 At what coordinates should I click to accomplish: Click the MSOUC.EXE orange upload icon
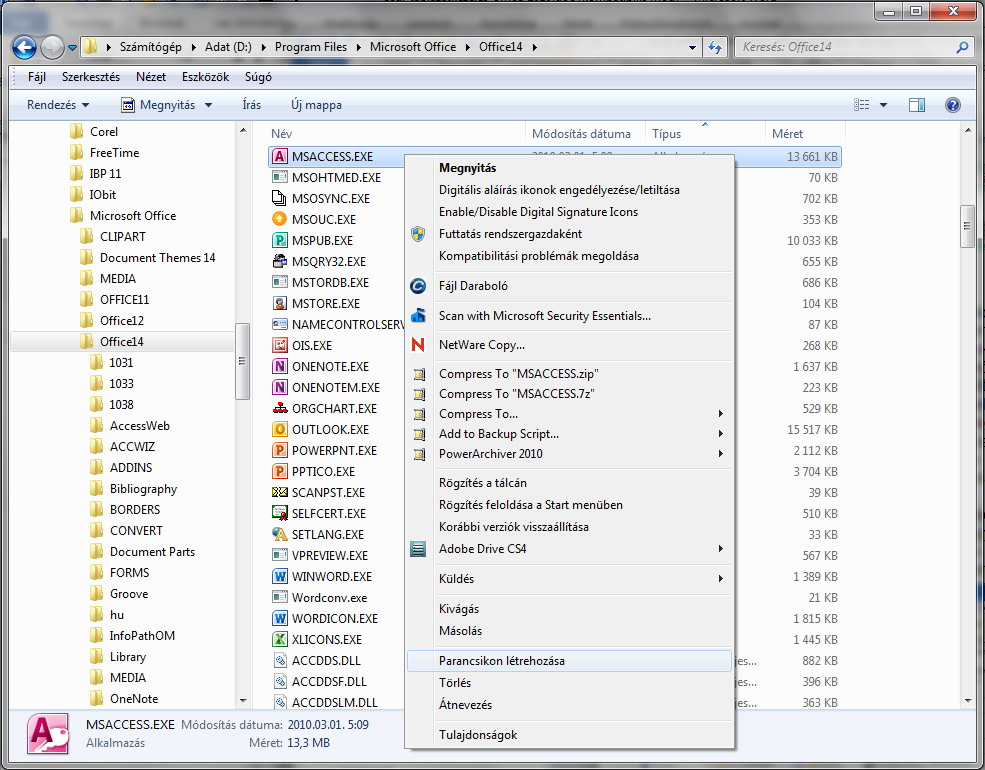click(280, 219)
